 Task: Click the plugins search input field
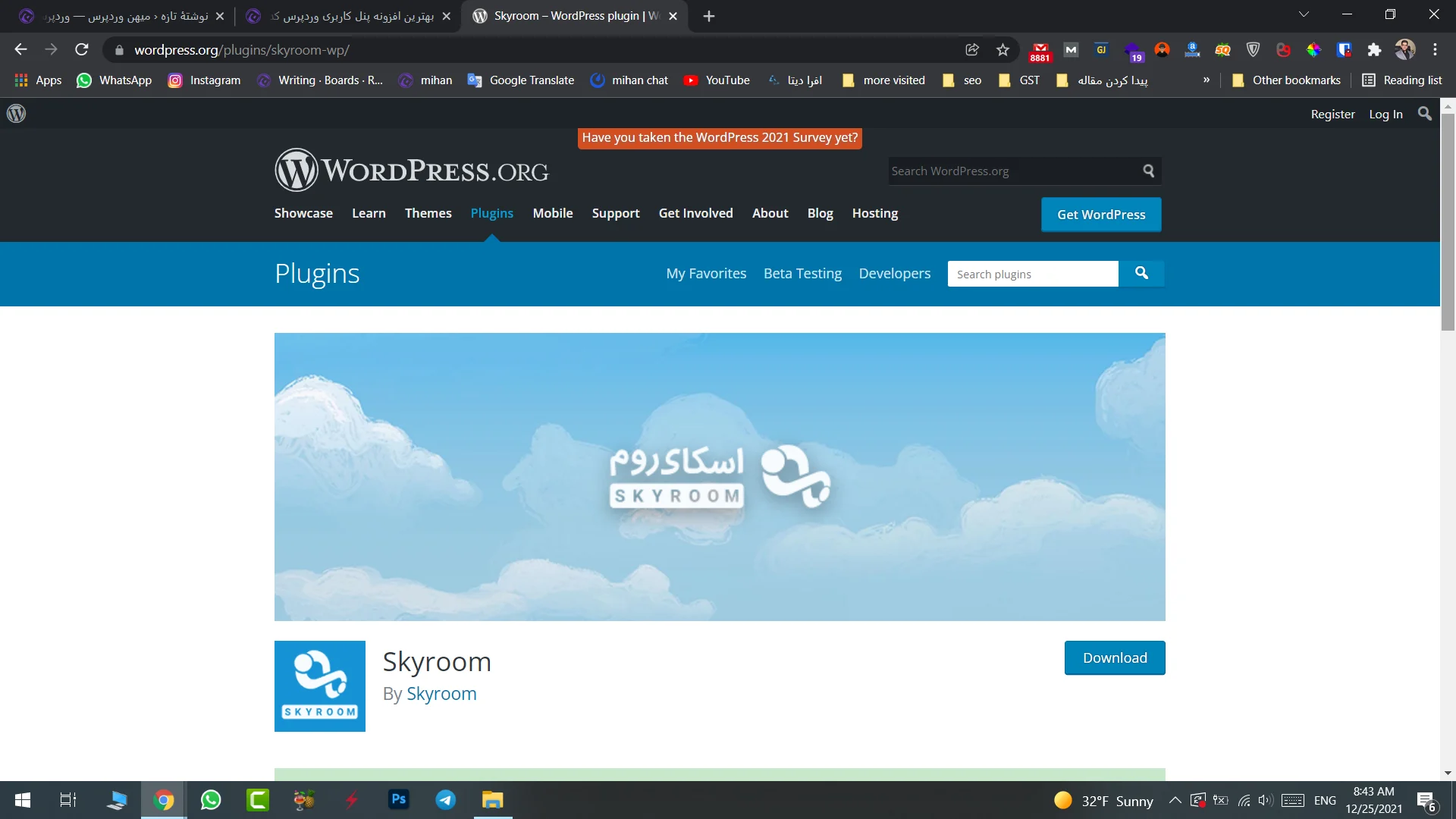(x=1033, y=274)
